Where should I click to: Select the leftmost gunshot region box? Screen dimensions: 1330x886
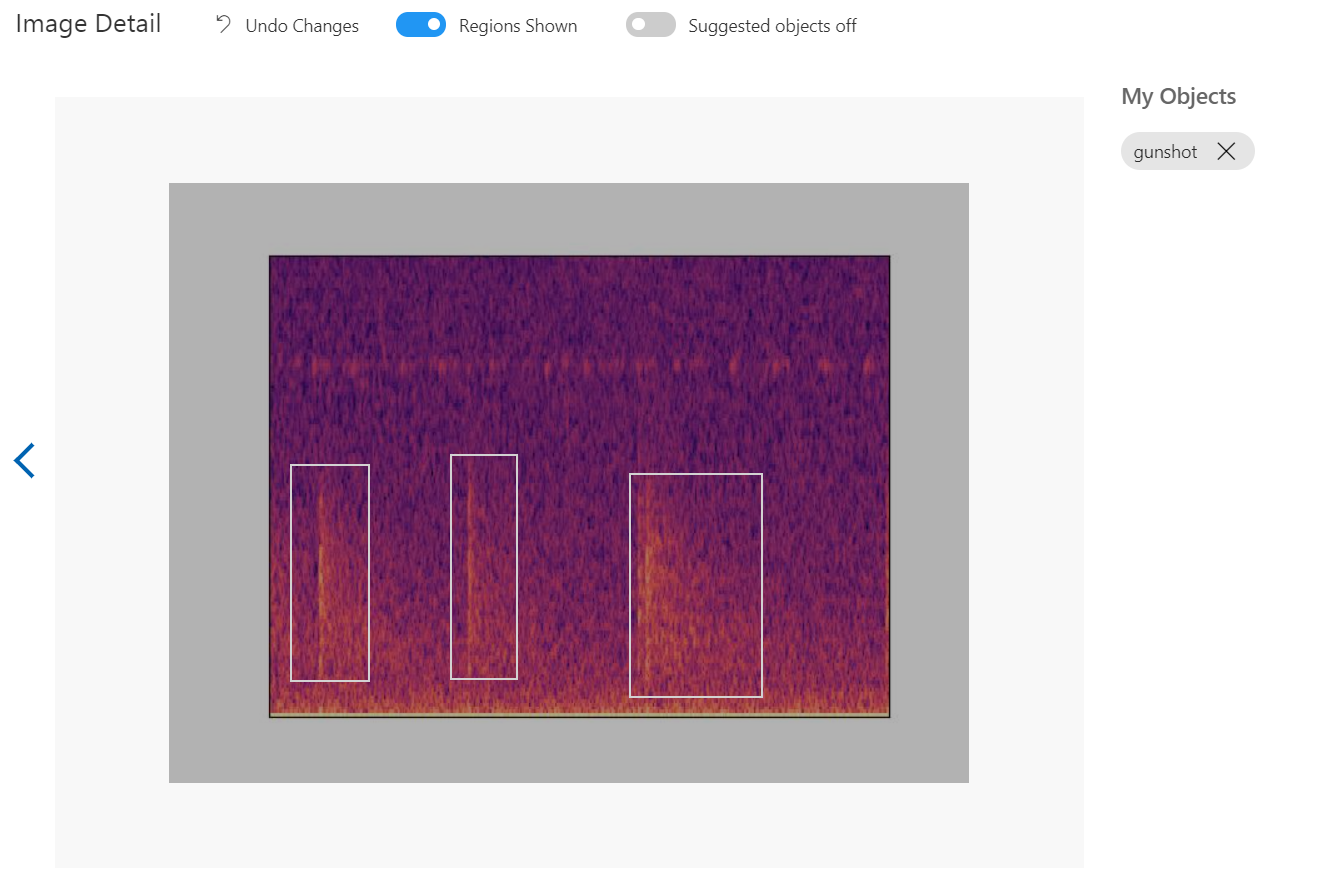coord(330,573)
